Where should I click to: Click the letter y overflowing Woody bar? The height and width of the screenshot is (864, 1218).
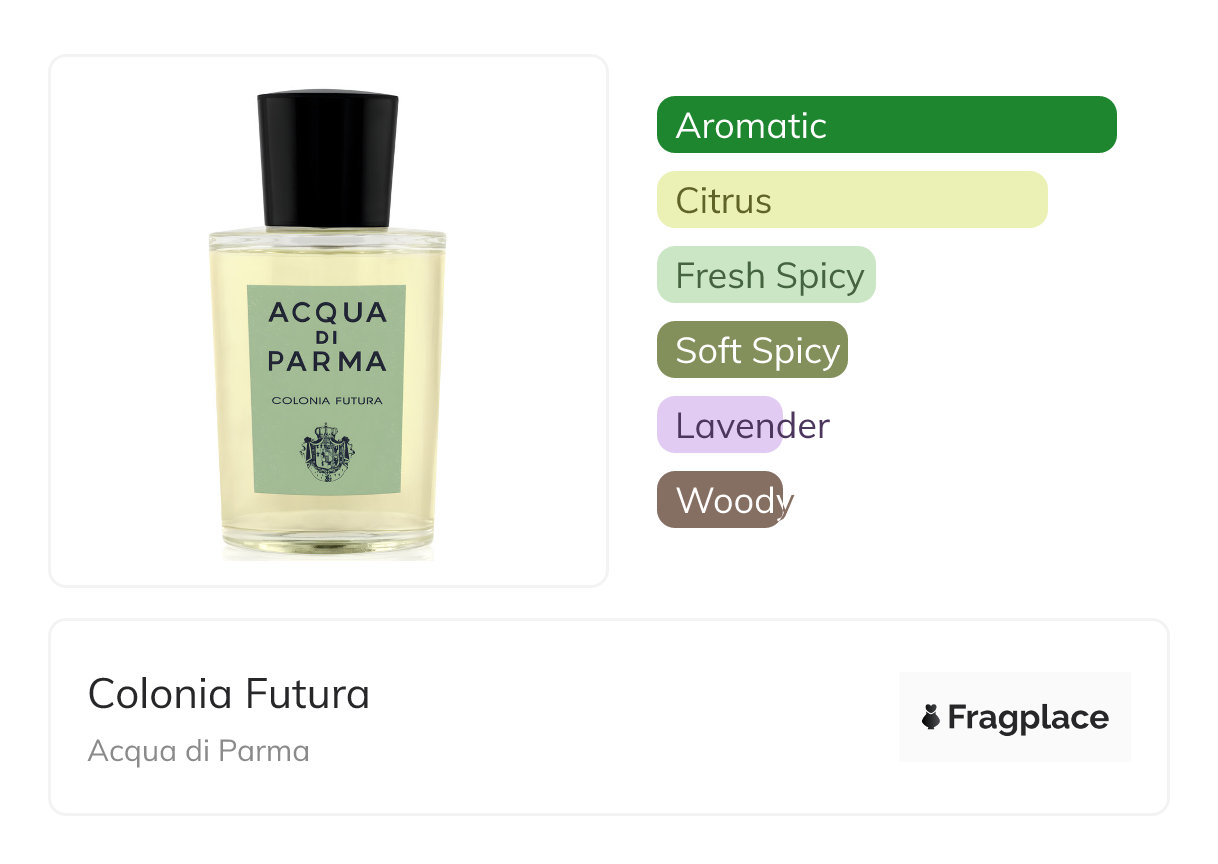787,503
